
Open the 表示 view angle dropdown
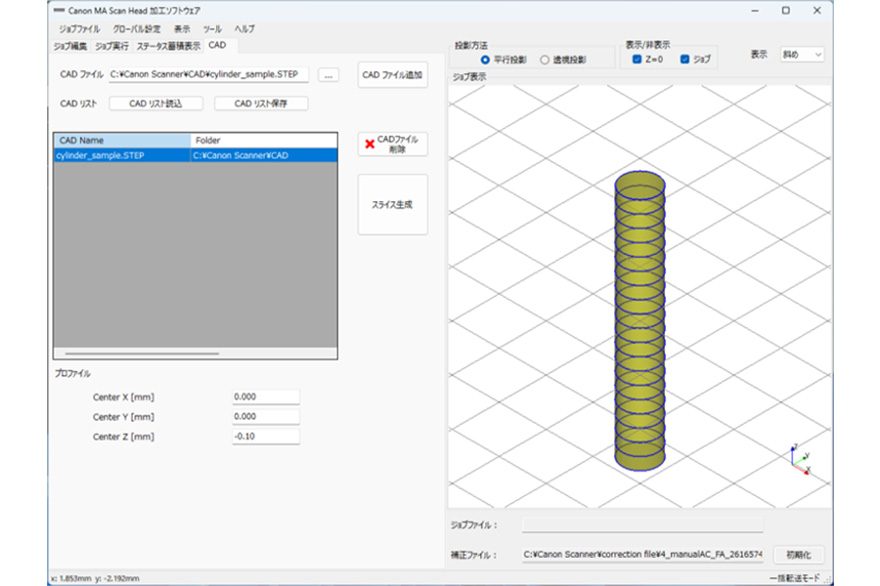[802, 55]
